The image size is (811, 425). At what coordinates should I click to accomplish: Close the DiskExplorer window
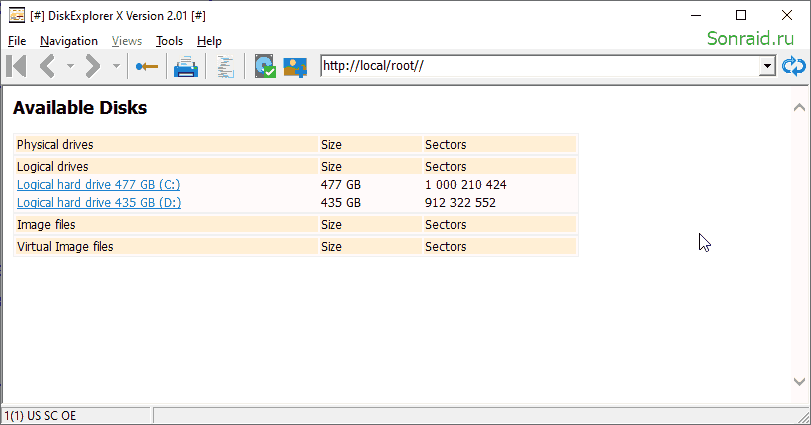click(x=787, y=16)
